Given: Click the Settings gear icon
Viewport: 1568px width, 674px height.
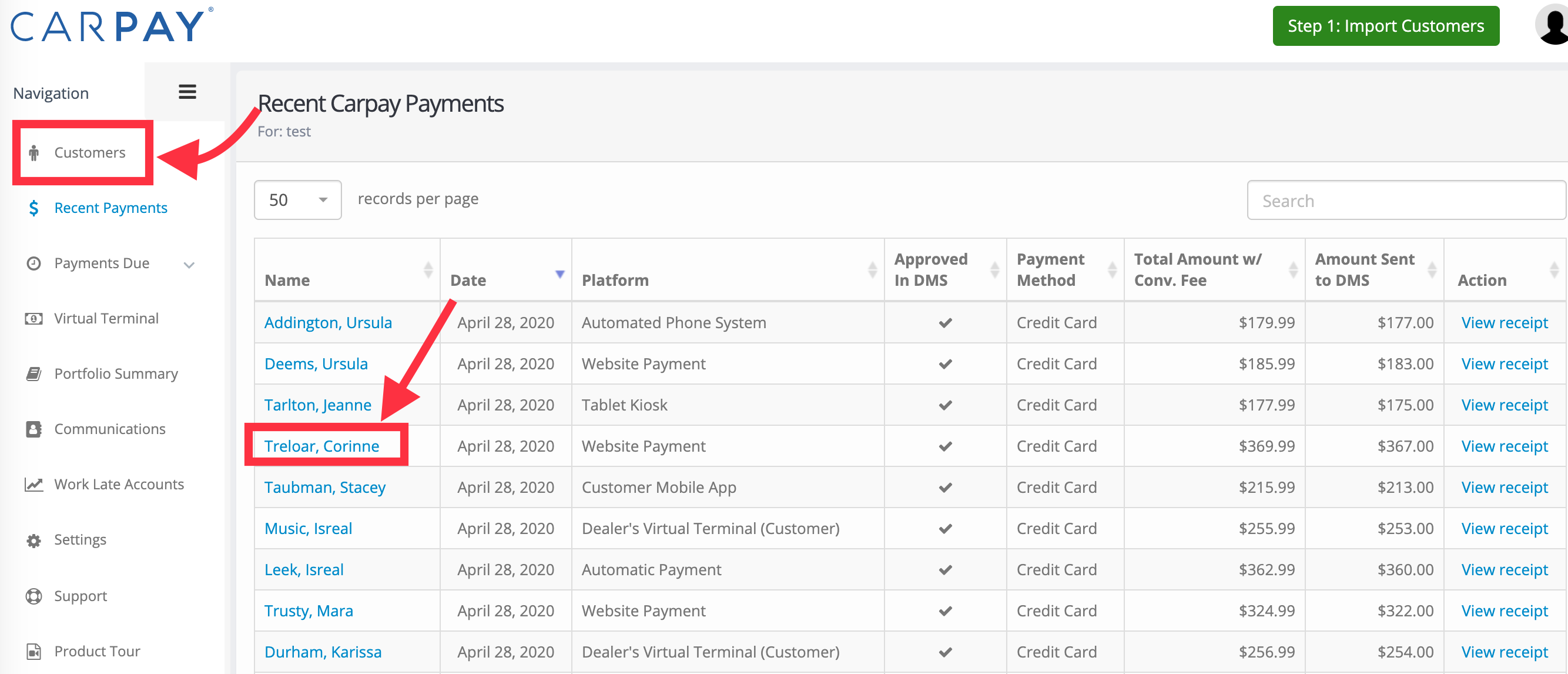Looking at the screenshot, I should (34, 540).
